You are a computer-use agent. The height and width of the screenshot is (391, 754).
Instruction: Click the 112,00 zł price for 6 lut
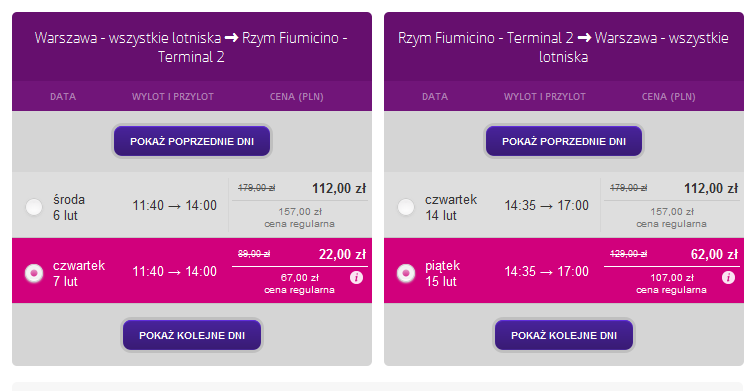point(339,188)
